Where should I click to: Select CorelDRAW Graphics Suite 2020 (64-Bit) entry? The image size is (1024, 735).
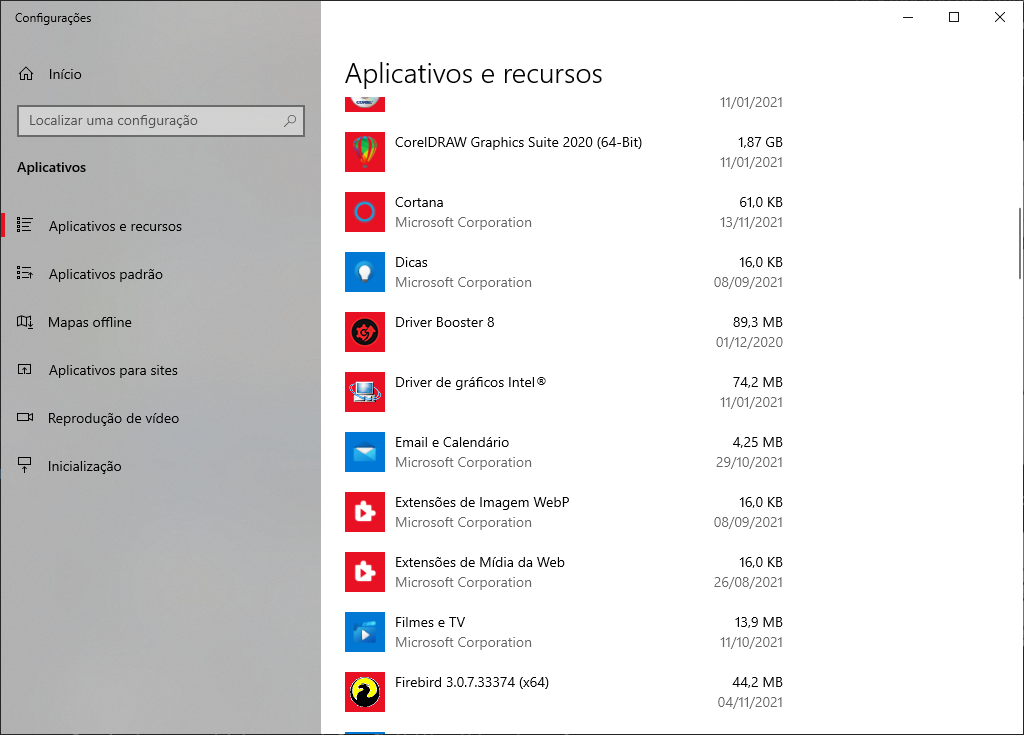pos(564,152)
